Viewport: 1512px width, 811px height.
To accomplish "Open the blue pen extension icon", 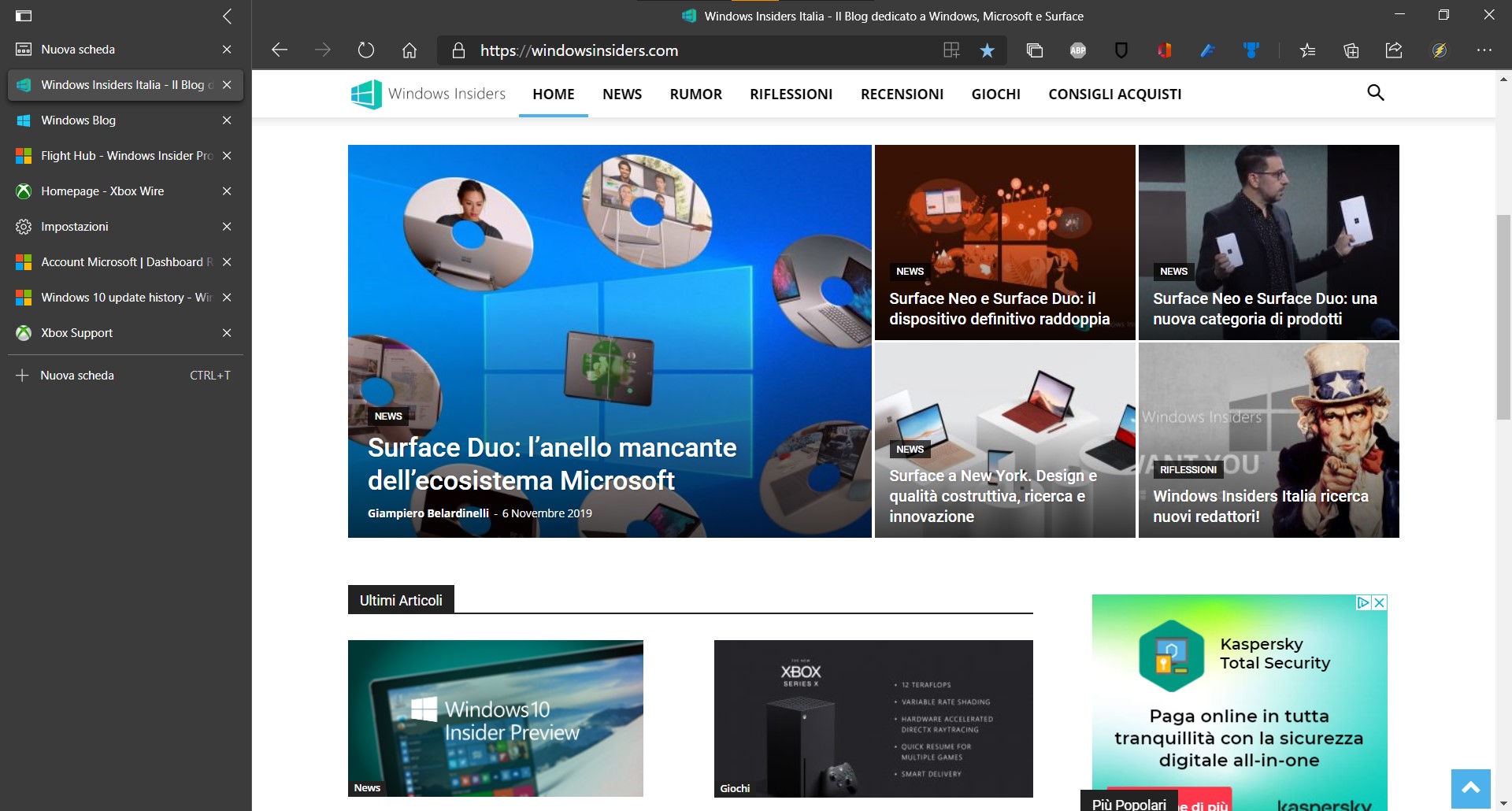I will (x=1207, y=50).
